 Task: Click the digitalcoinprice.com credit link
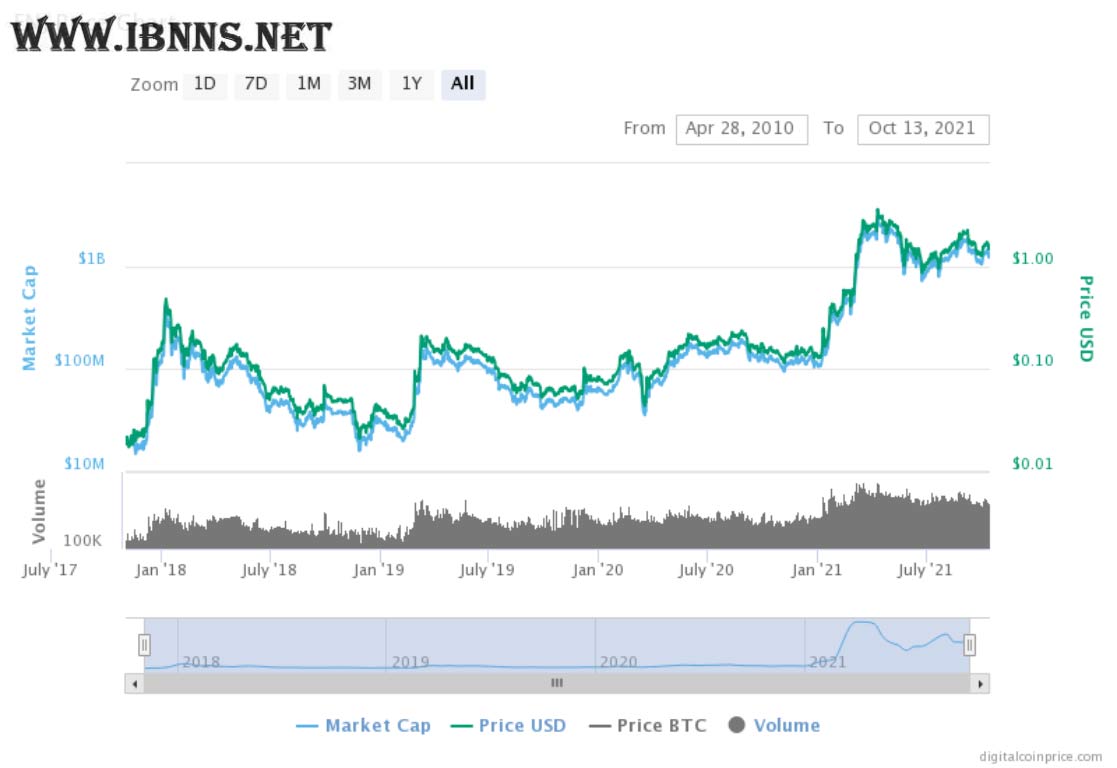point(1040,756)
